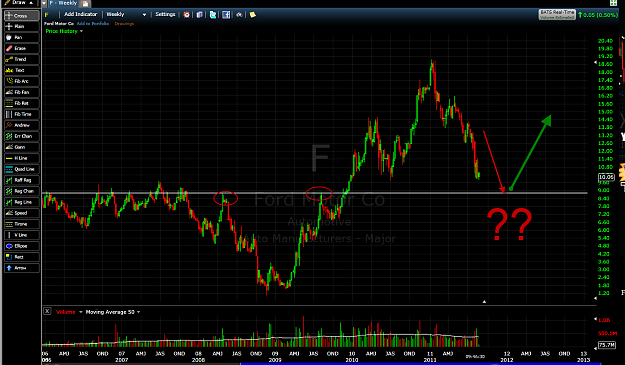Viewport: 625px width, 365px height.
Task: Select the Reg Chan tool
Action: click(x=22, y=191)
